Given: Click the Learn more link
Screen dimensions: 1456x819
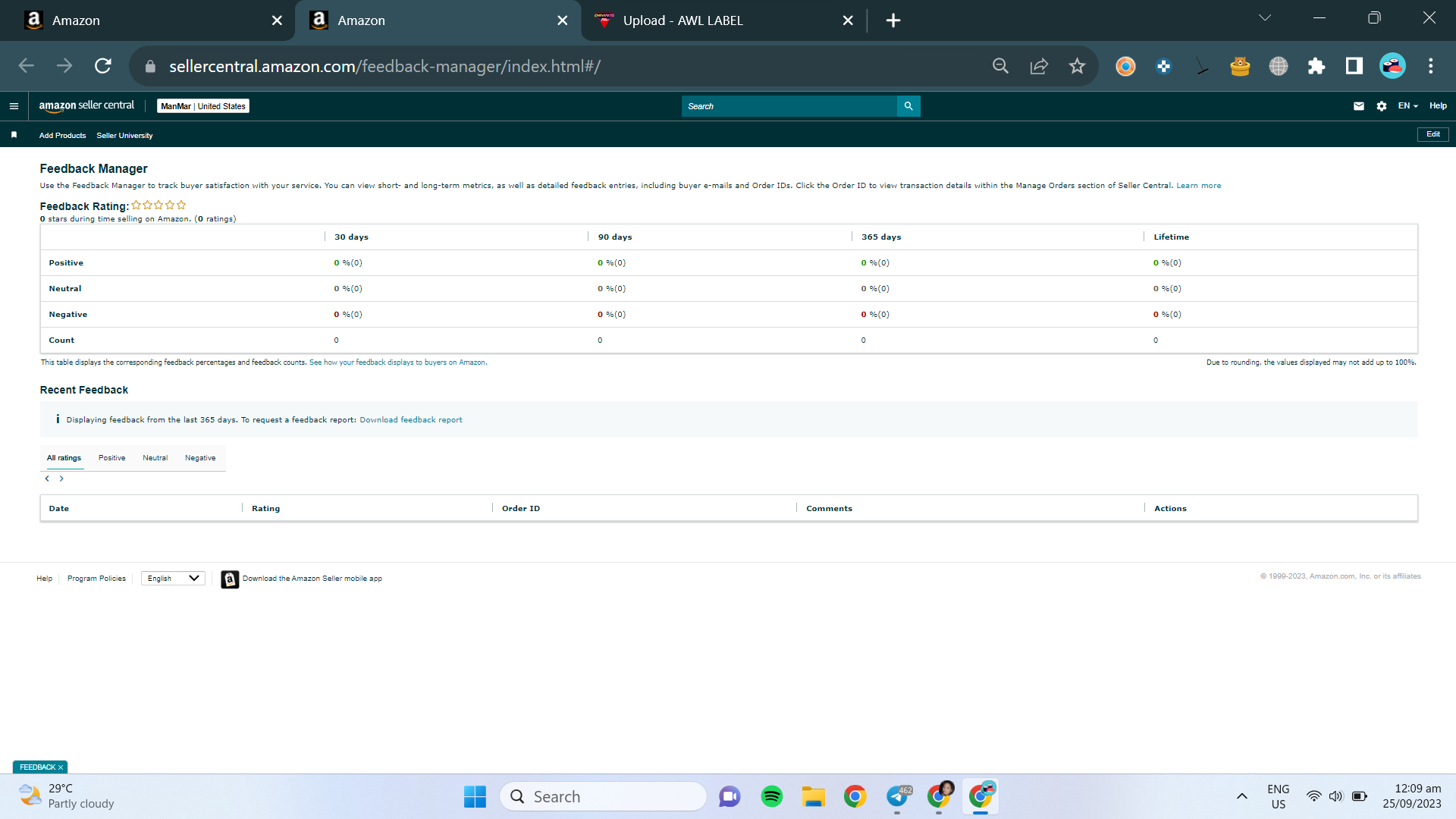Looking at the screenshot, I should coord(1198,186).
